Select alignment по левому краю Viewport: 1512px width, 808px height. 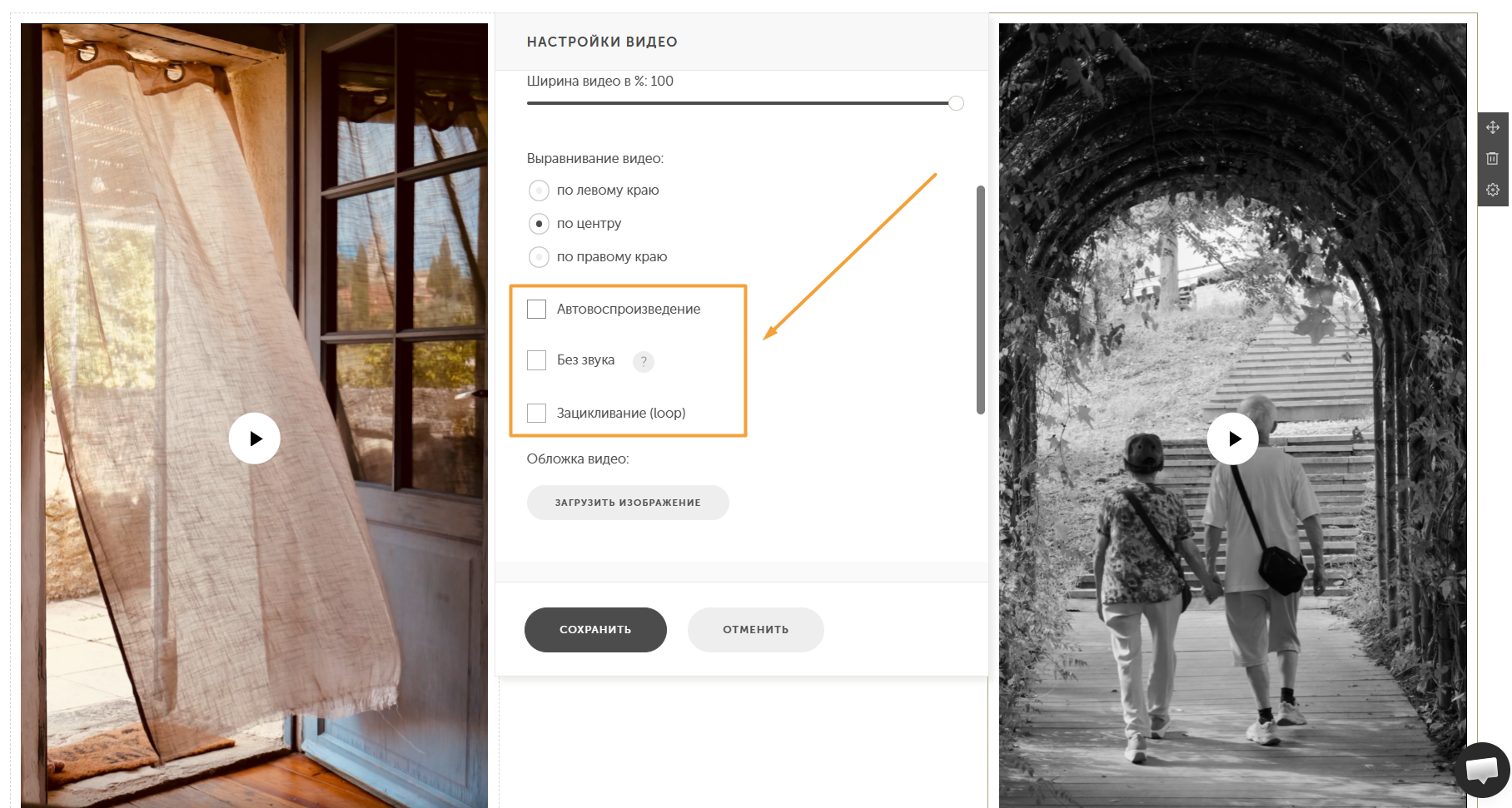point(539,191)
